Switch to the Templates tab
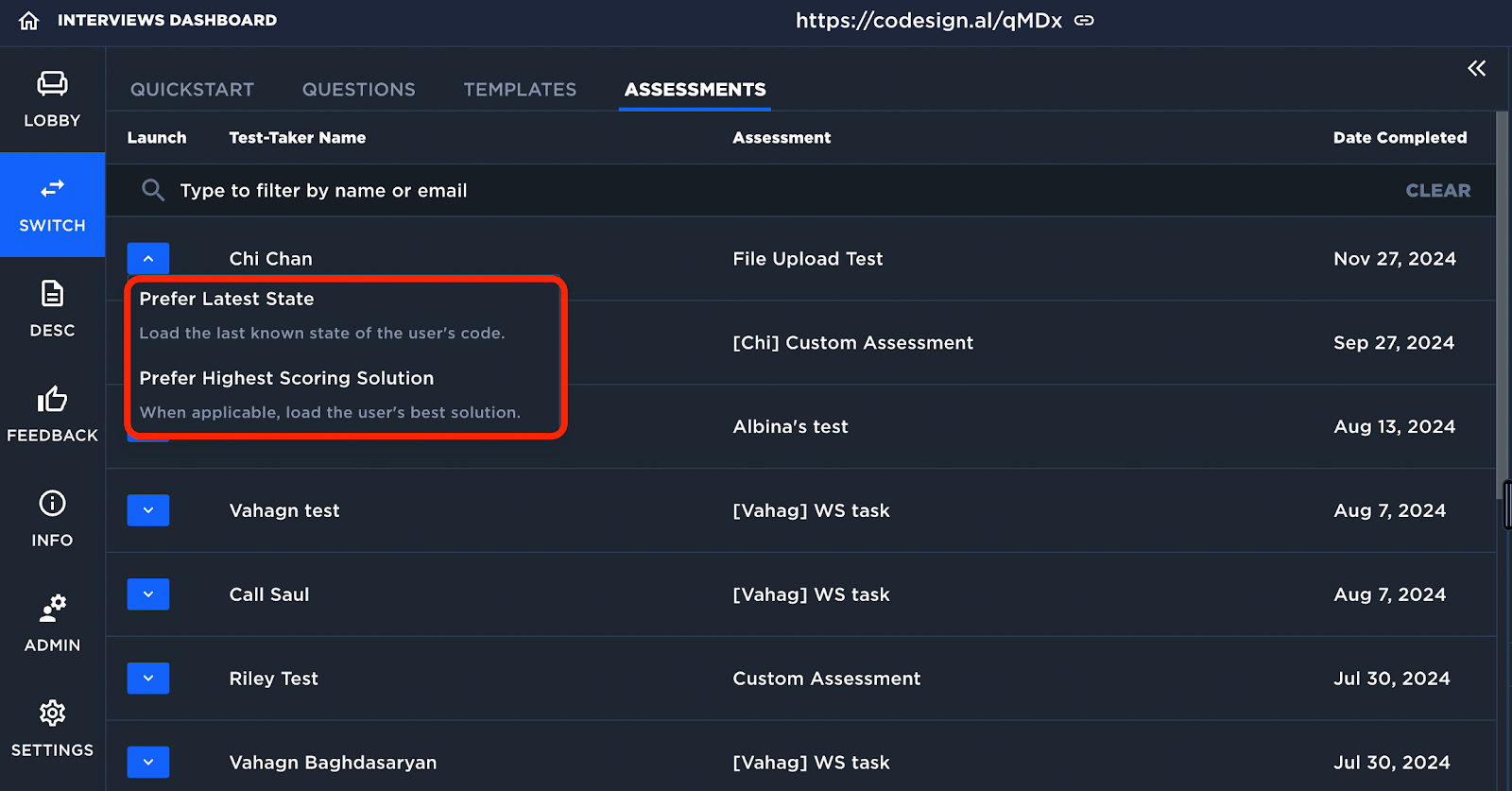Viewport: 1512px width, 791px height. 520,90
